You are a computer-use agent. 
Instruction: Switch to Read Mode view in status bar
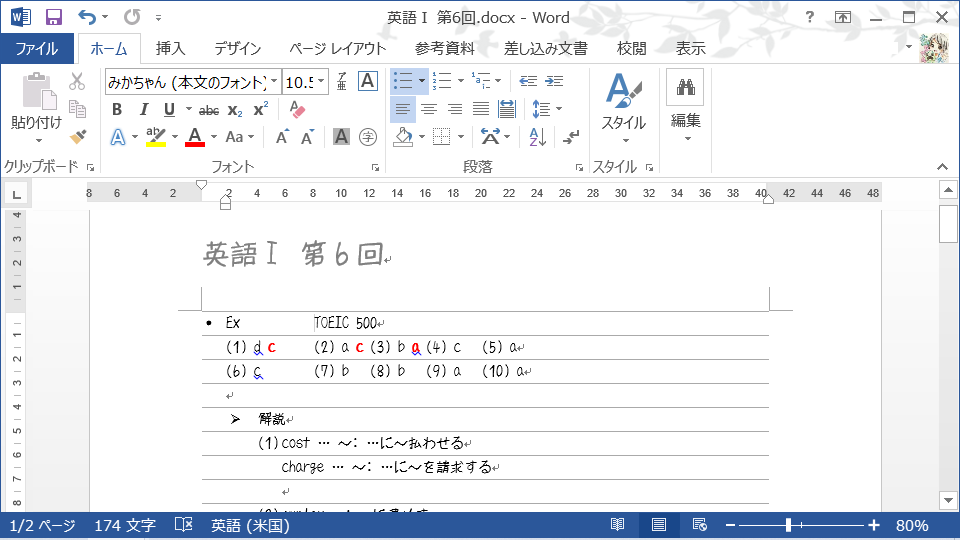[x=618, y=525]
